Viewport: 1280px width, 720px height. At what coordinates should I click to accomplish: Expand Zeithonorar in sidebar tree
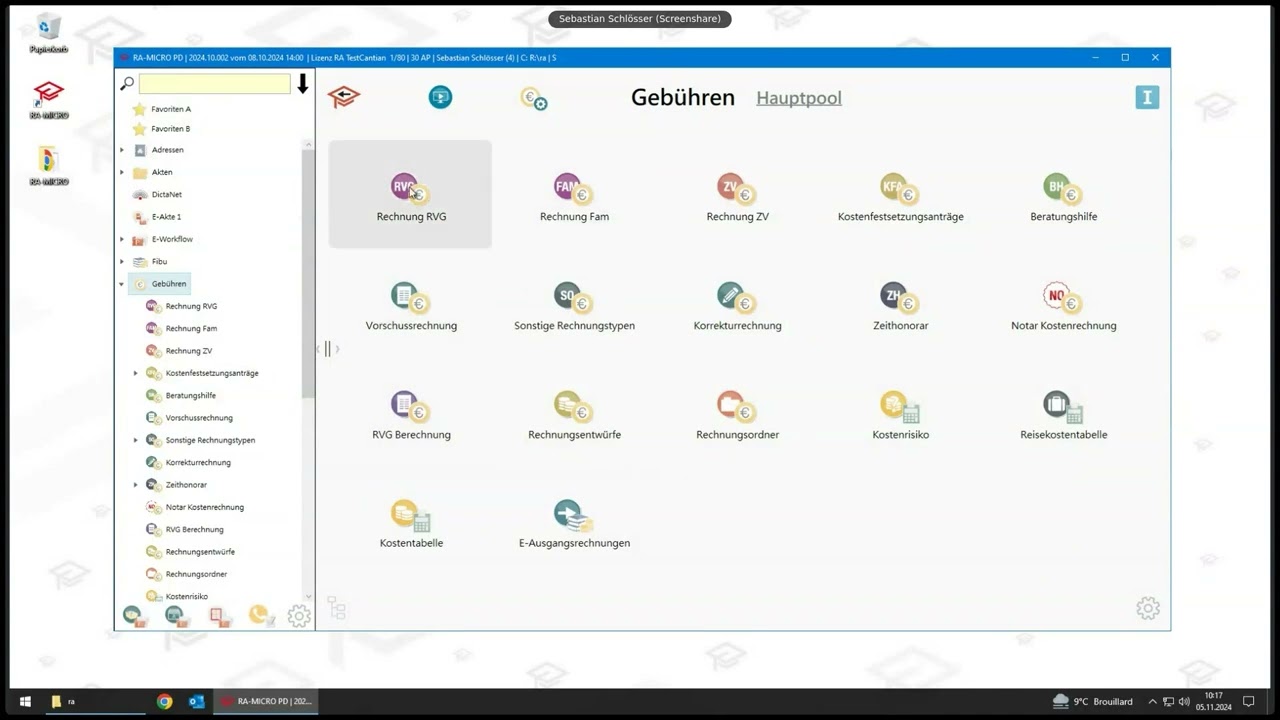pos(136,485)
